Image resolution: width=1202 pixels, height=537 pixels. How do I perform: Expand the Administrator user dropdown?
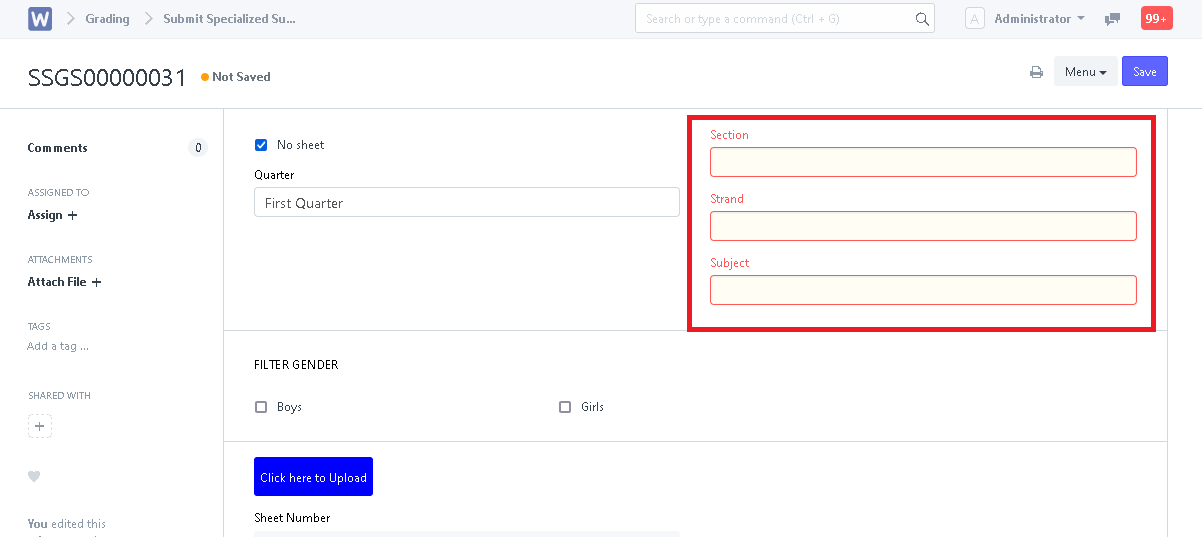coord(1039,19)
